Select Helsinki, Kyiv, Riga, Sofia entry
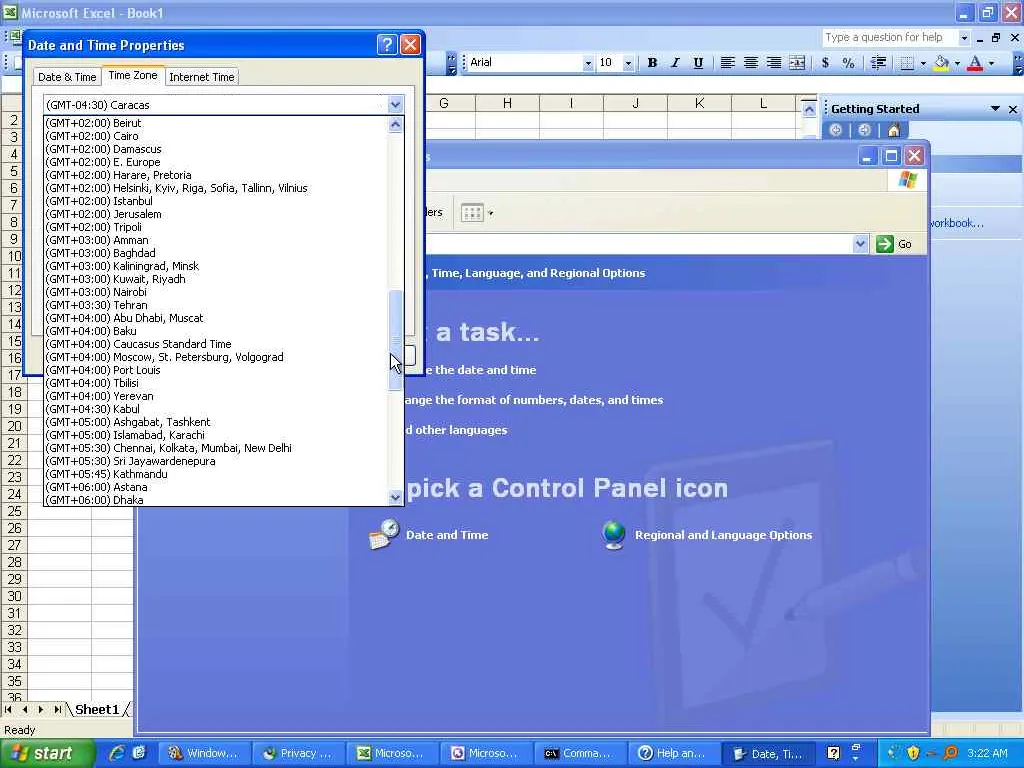The image size is (1024, 768). (x=216, y=188)
